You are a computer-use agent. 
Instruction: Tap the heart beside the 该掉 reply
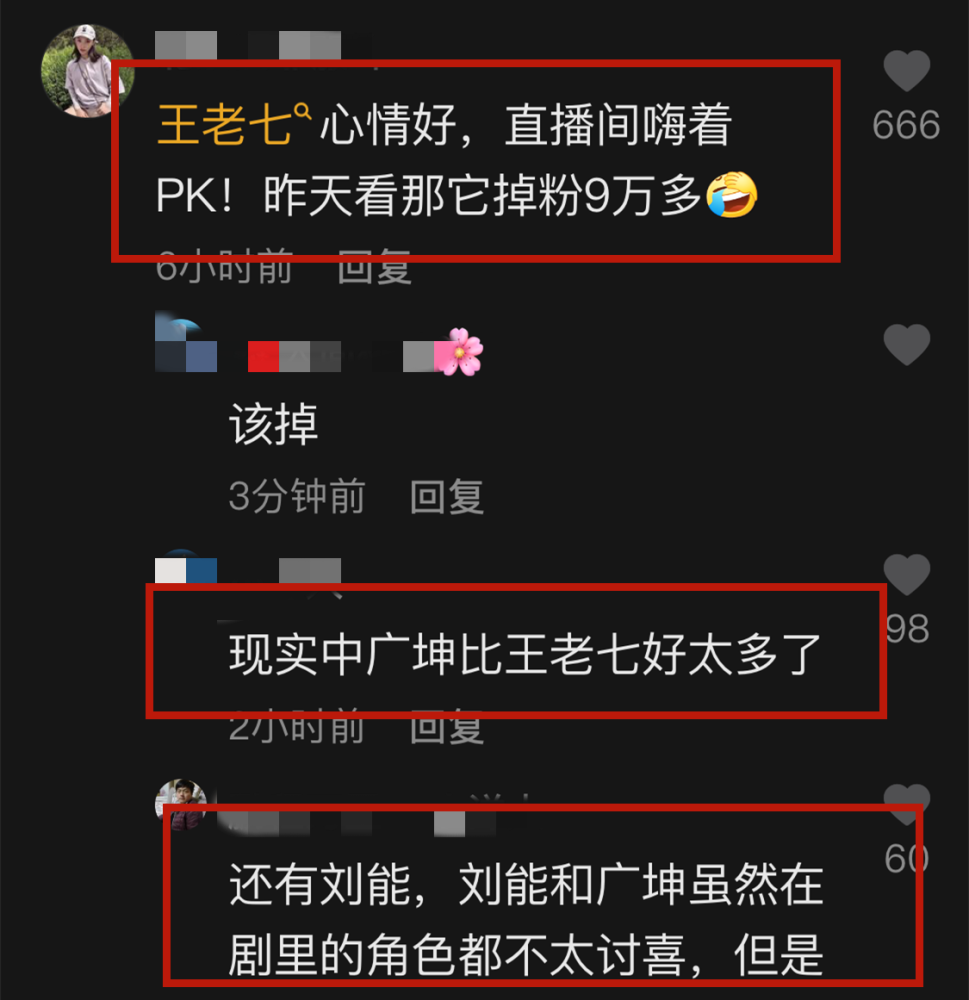click(906, 344)
